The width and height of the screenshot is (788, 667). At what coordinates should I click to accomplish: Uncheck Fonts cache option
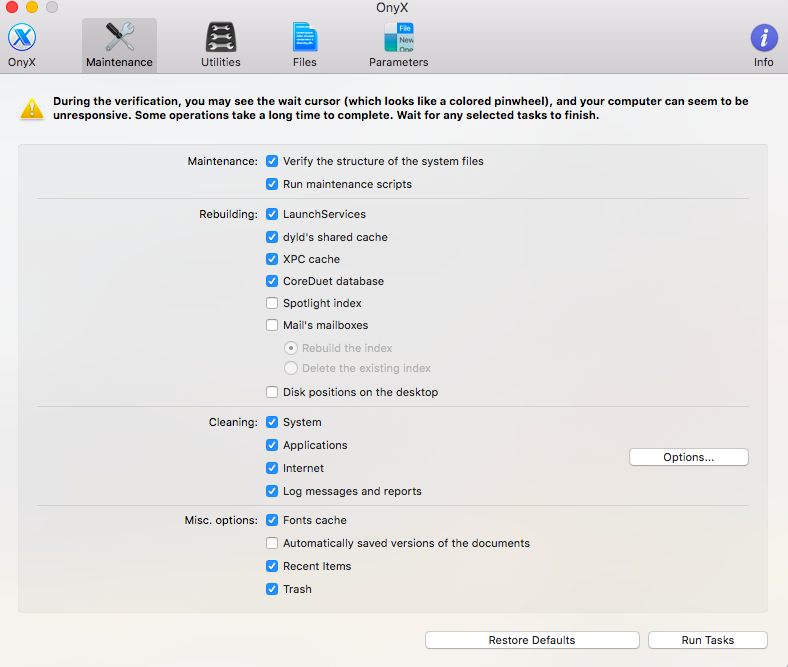coord(272,520)
